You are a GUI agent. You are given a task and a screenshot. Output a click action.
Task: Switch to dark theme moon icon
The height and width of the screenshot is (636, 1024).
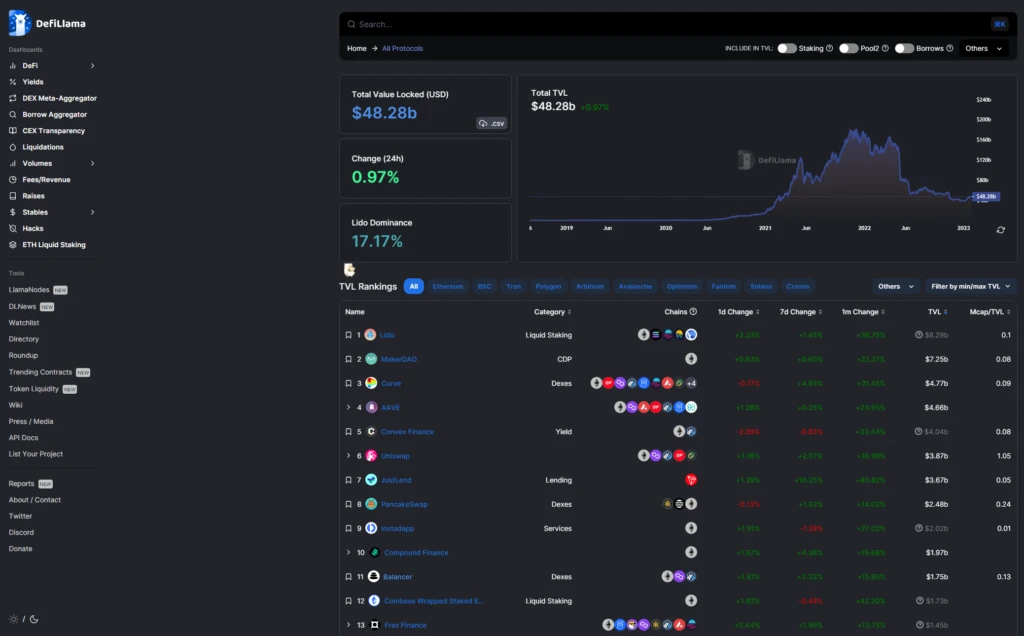click(34, 619)
